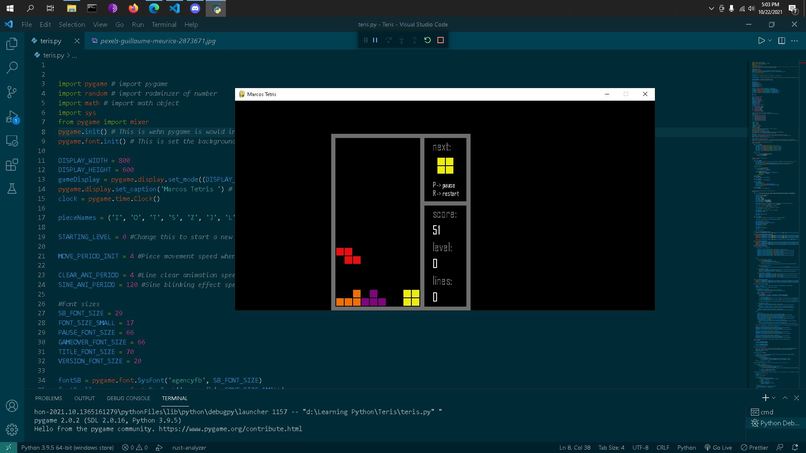Start Go Live server from status bar
The height and width of the screenshot is (453, 806).
coord(718,447)
